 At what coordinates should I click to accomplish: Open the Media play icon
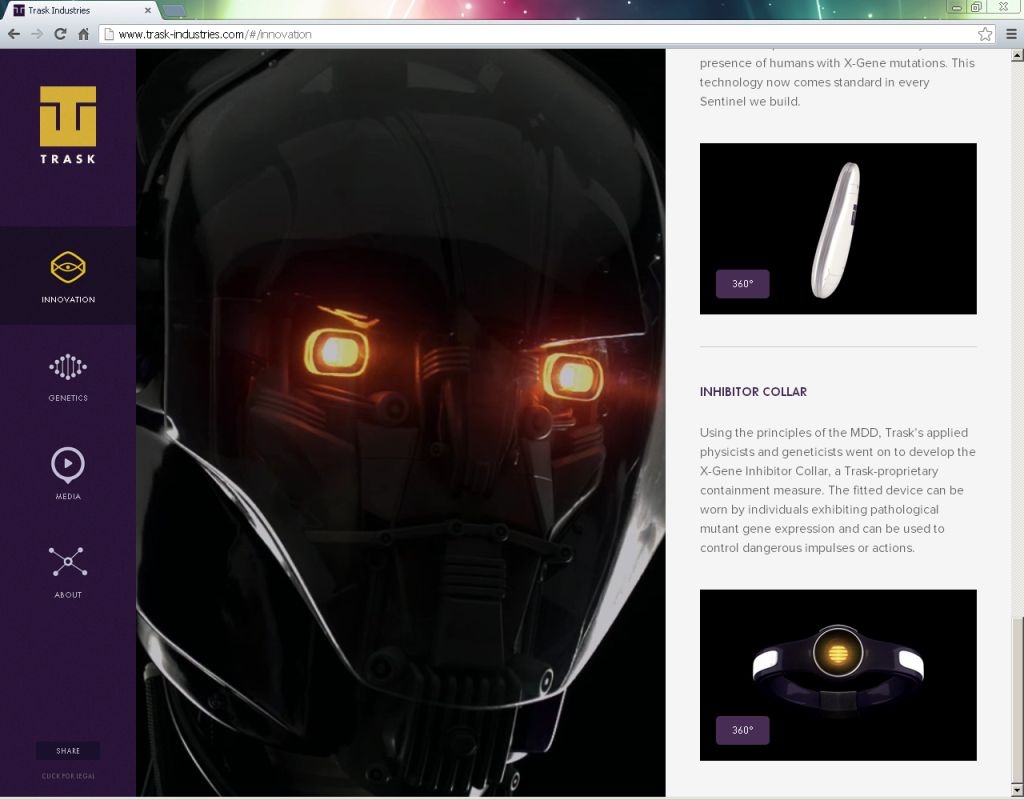pyautogui.click(x=68, y=464)
